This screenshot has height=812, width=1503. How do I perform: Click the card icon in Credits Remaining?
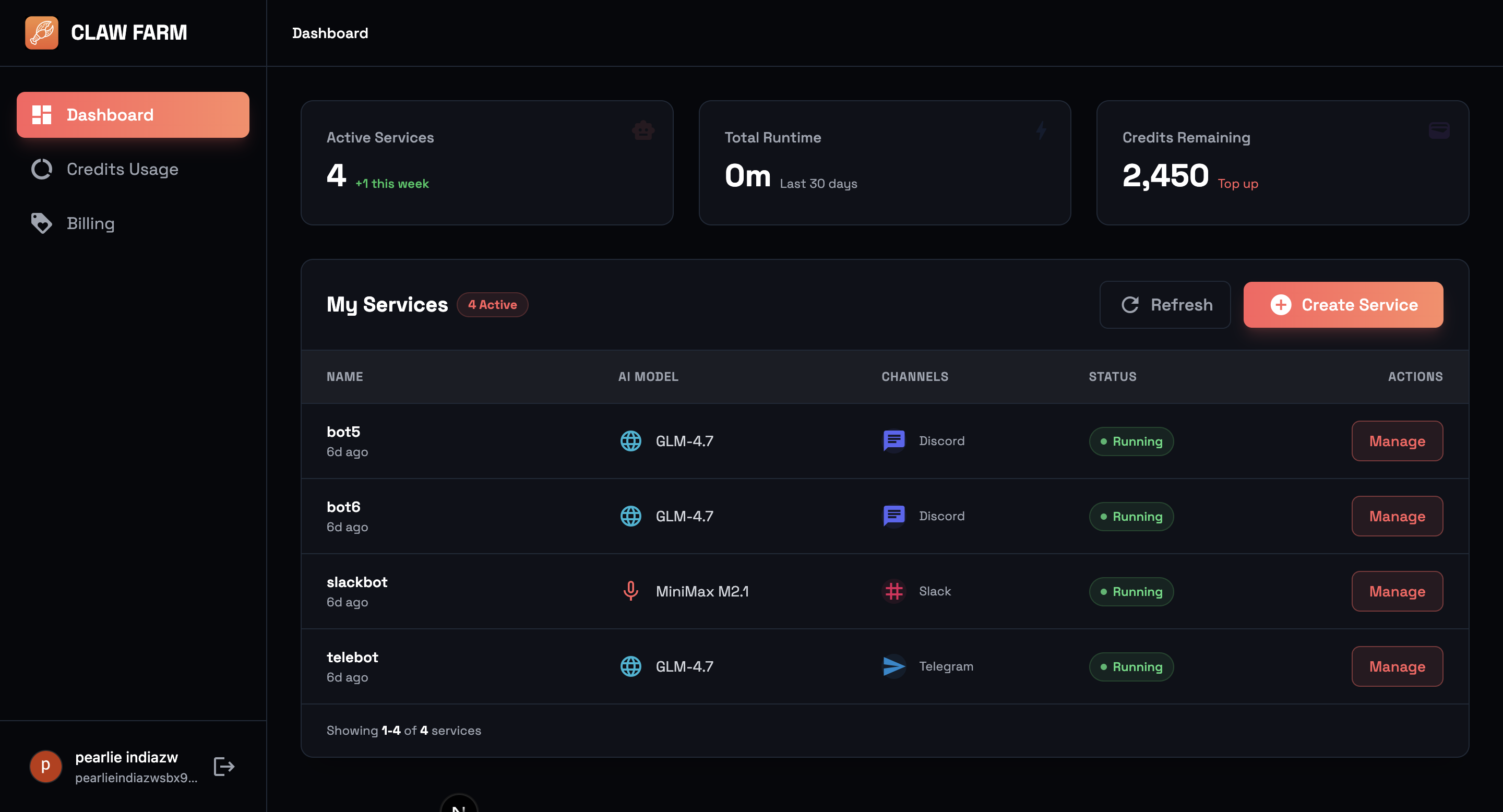pyautogui.click(x=1439, y=130)
